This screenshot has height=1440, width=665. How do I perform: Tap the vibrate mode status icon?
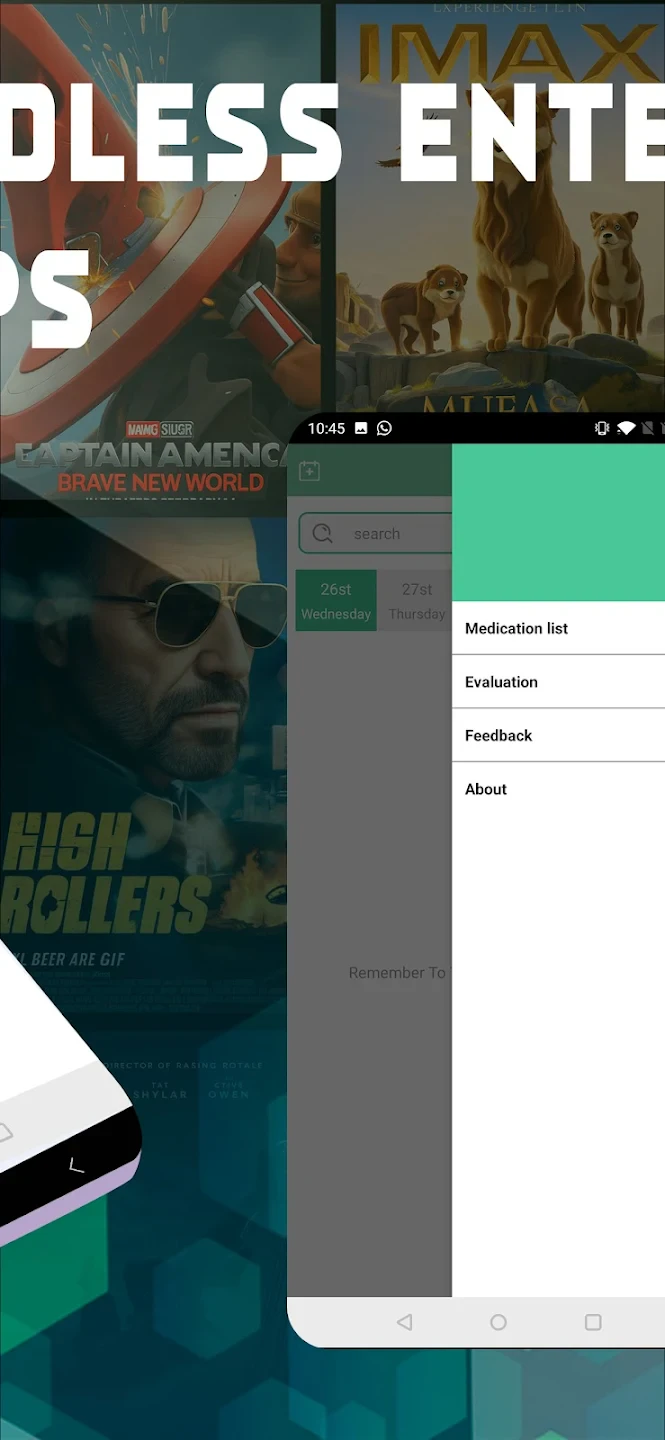pyautogui.click(x=601, y=428)
